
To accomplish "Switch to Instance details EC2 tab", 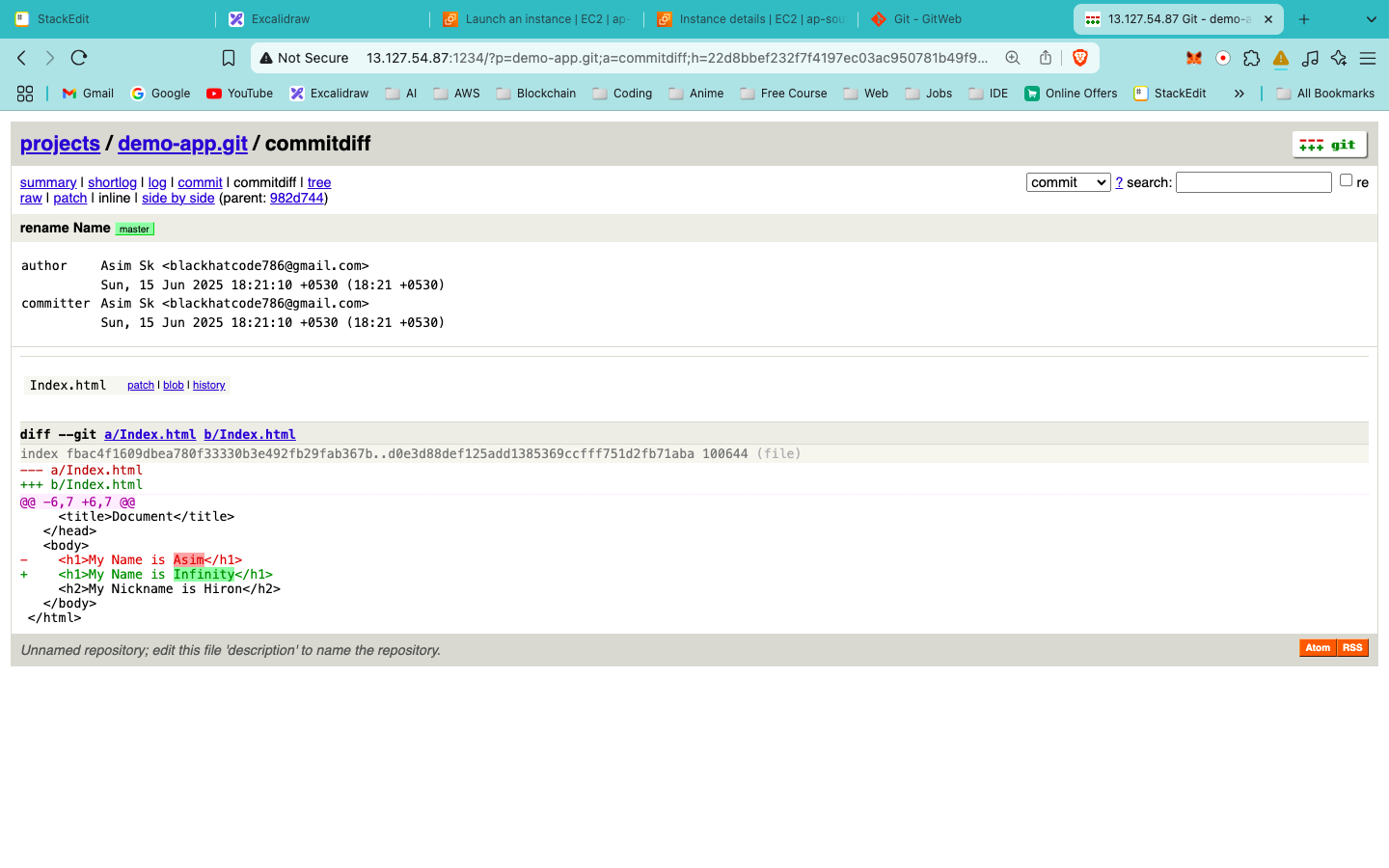I will coord(751,19).
